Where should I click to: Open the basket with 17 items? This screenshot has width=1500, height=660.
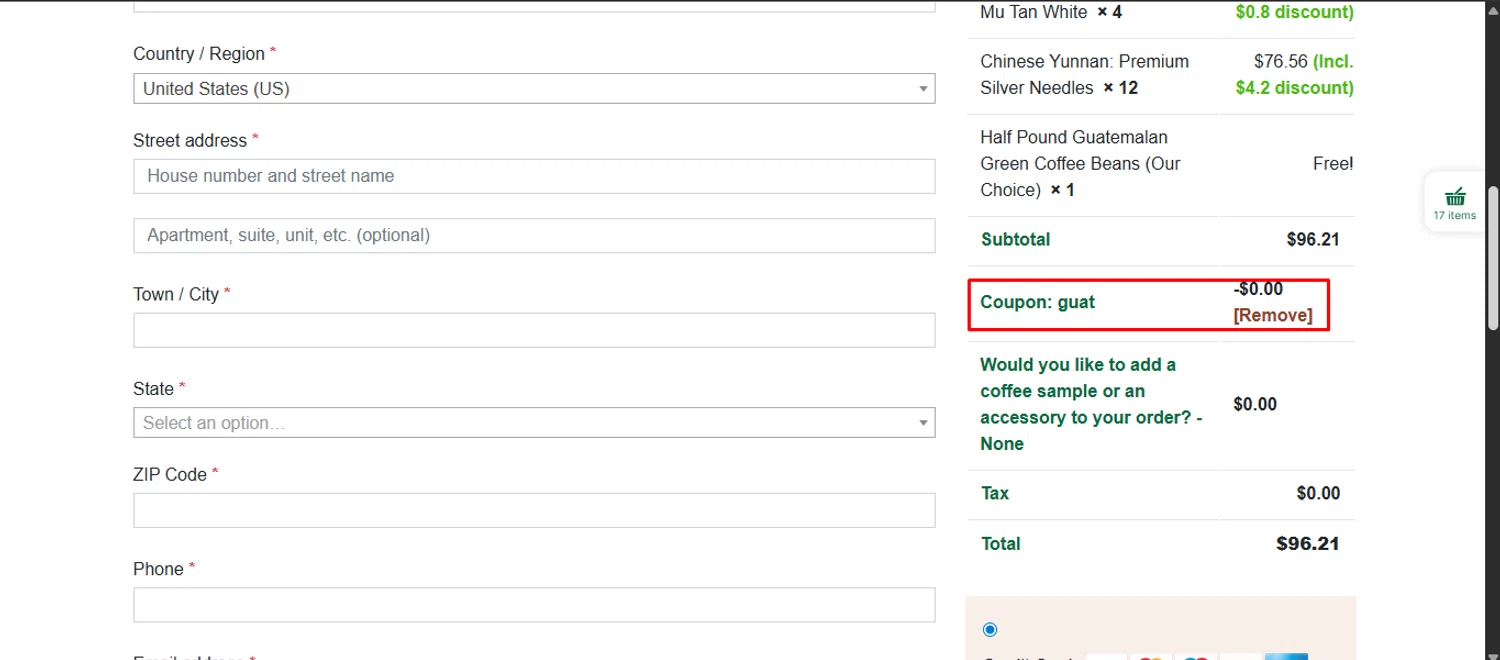(x=1454, y=201)
